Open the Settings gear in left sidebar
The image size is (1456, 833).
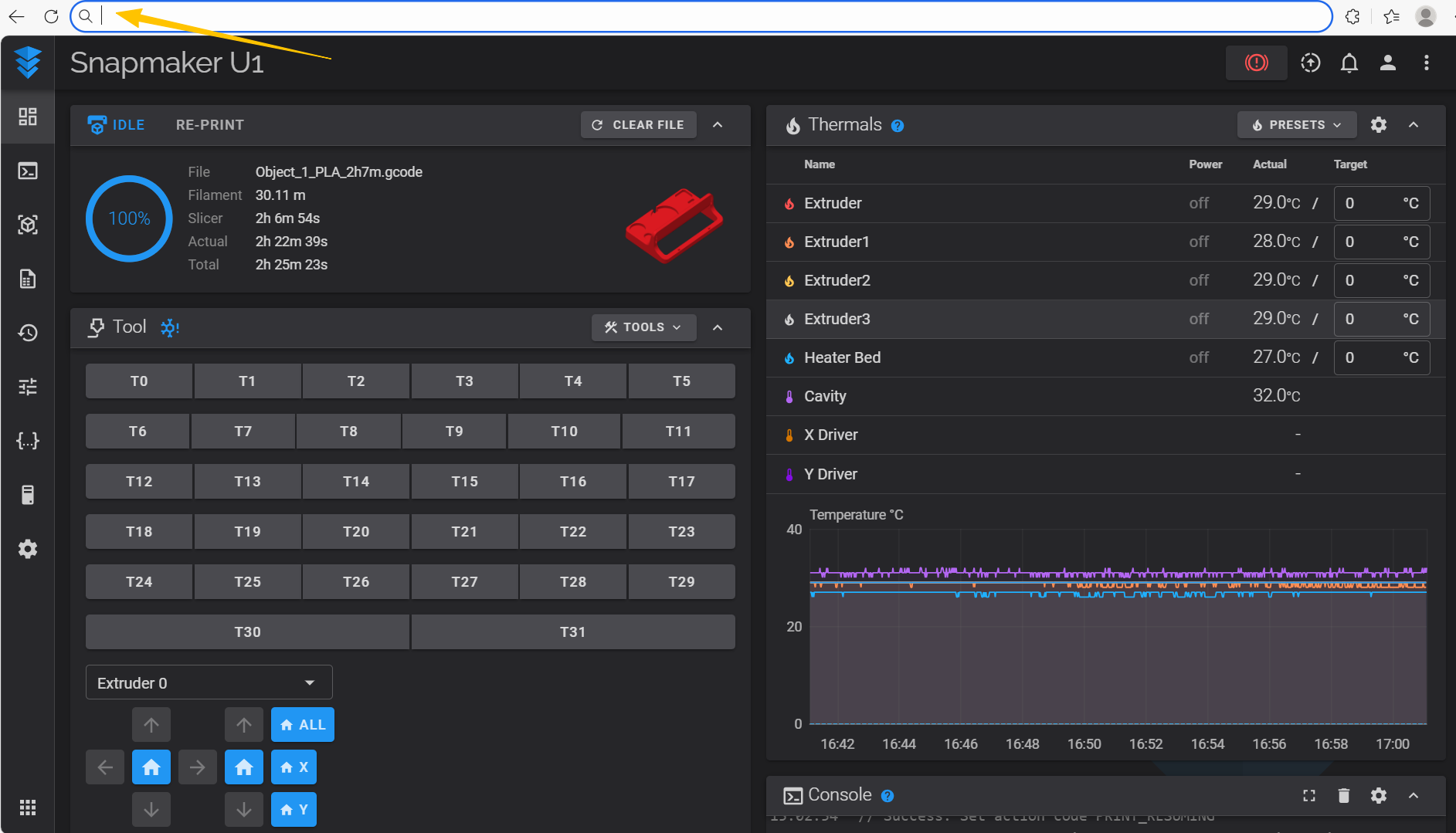point(28,549)
